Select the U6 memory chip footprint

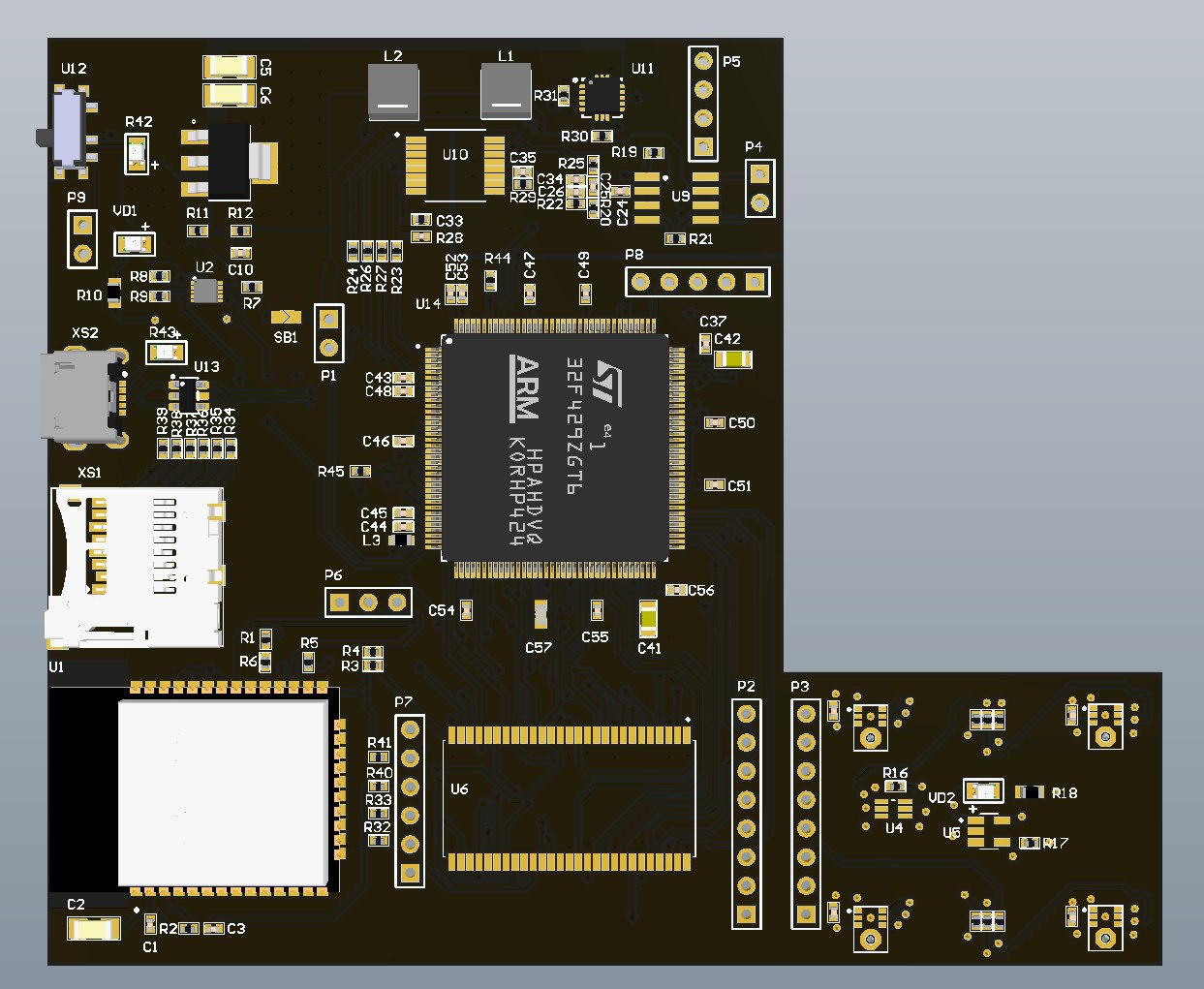pyautogui.click(x=570, y=798)
